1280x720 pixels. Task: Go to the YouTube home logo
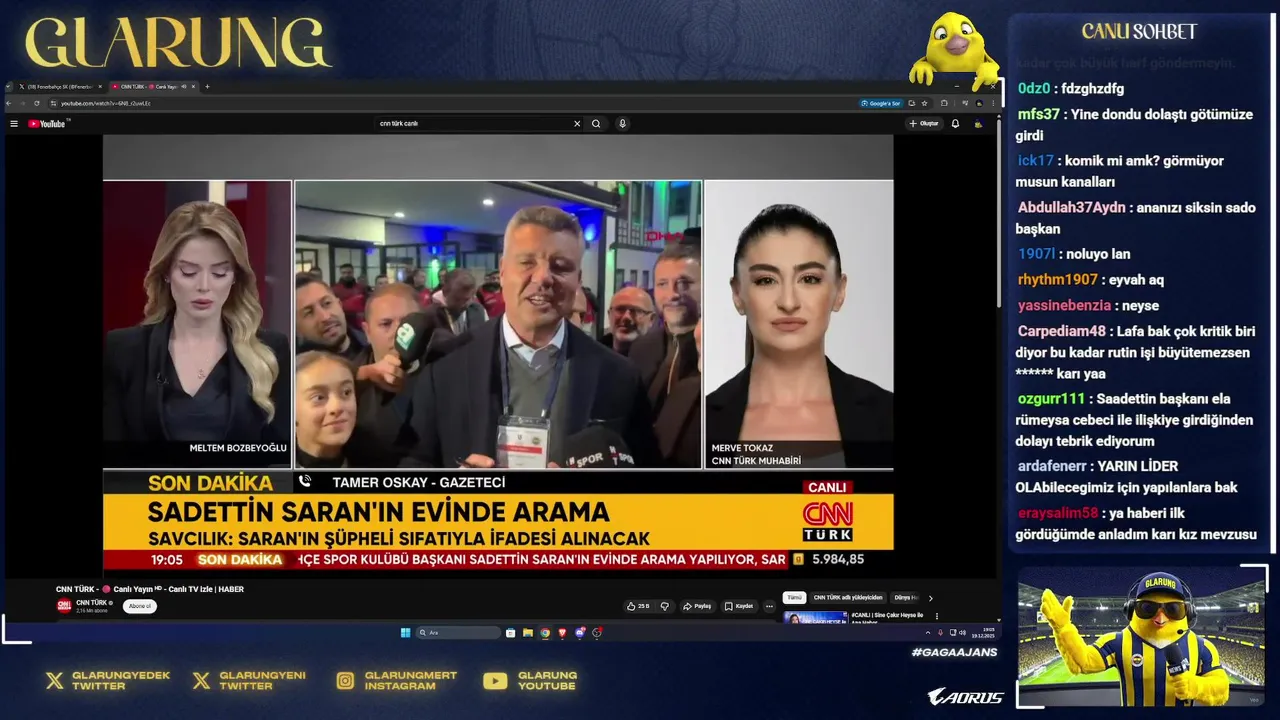point(46,124)
